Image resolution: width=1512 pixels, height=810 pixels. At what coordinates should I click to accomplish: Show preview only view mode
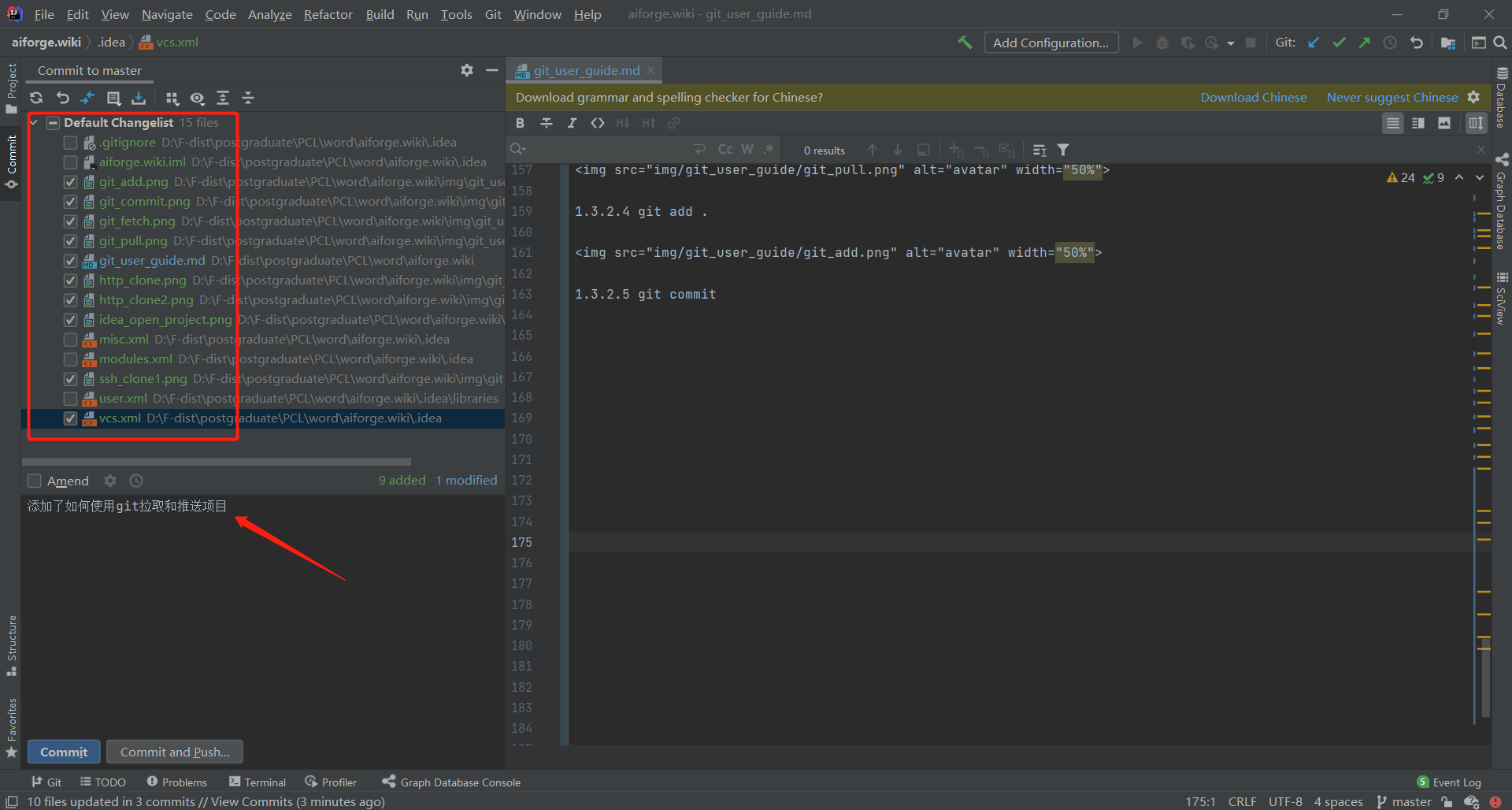coord(1444,123)
